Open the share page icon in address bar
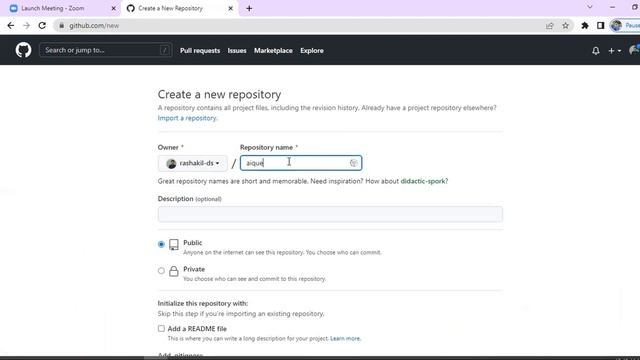 pos(549,26)
